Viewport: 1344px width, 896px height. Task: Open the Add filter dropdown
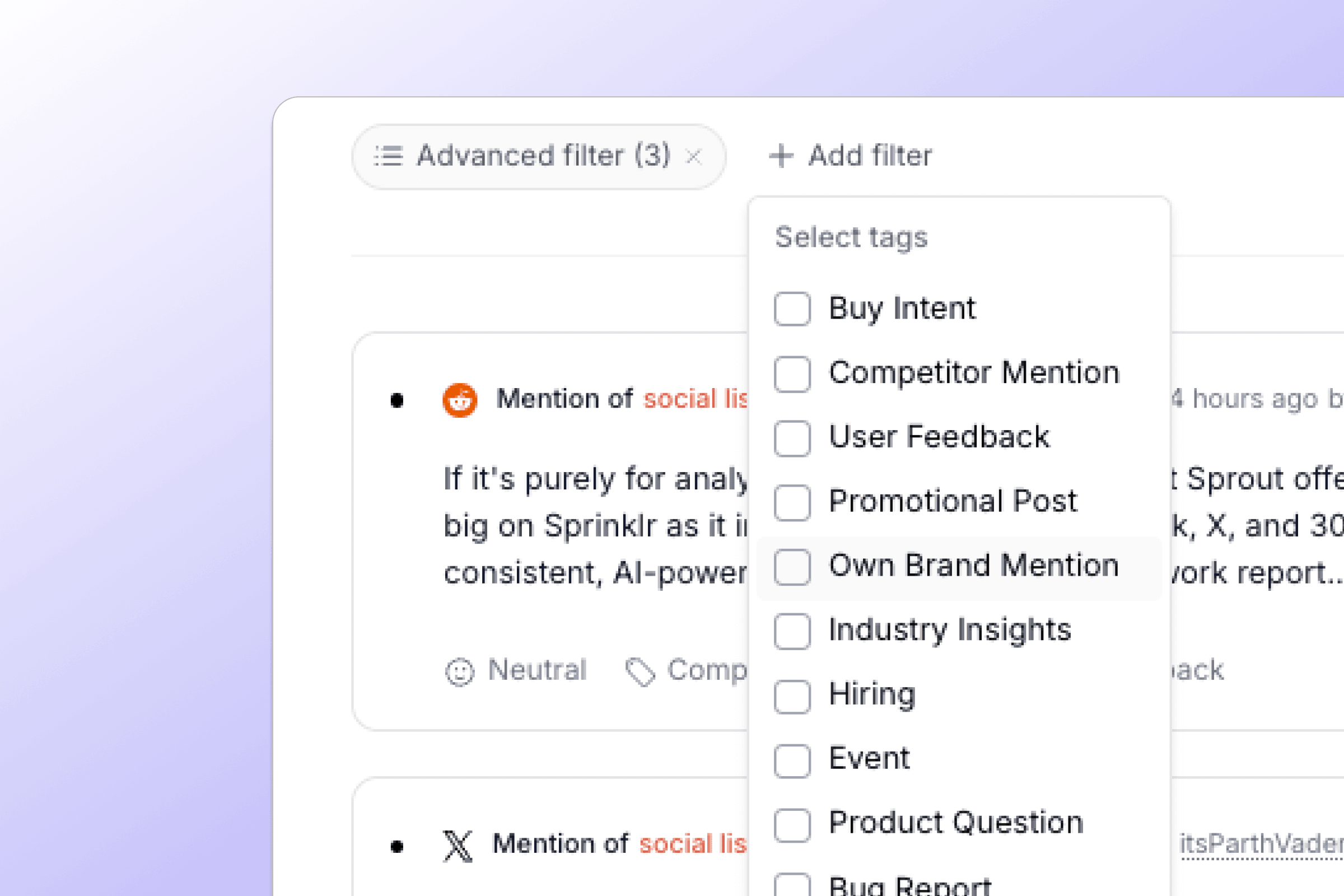[x=851, y=156]
